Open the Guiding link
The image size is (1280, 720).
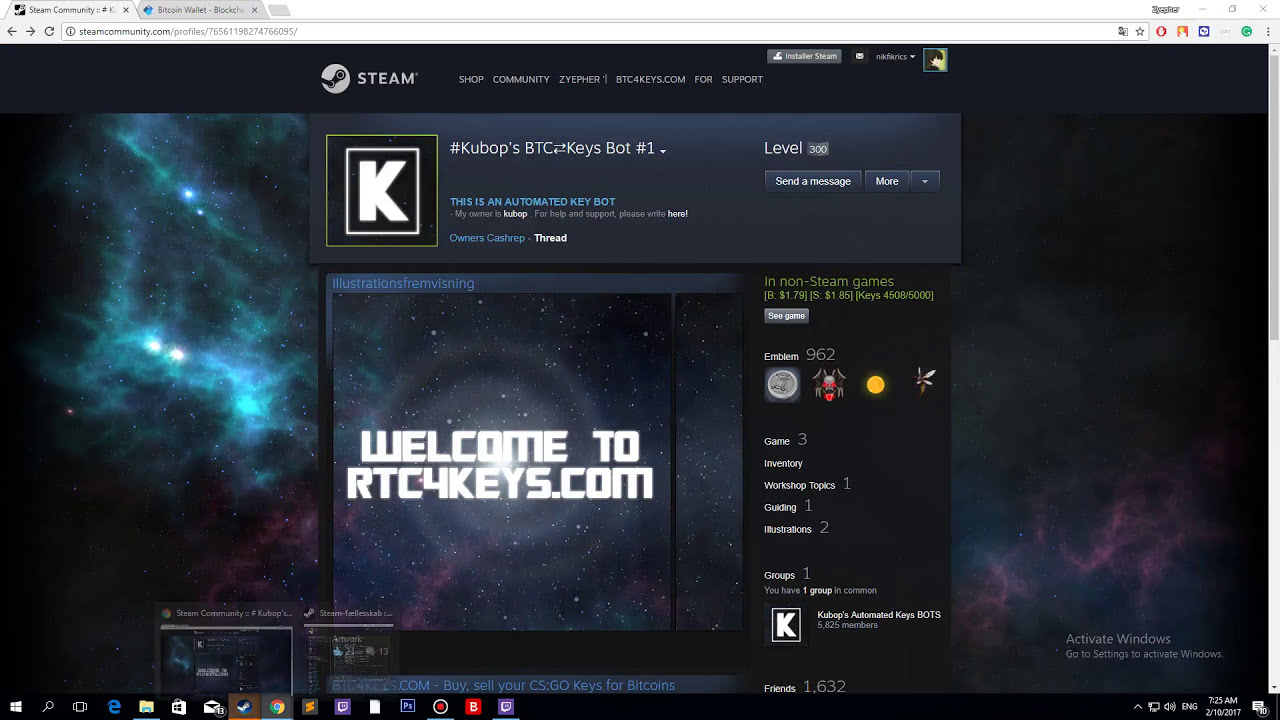(788, 506)
